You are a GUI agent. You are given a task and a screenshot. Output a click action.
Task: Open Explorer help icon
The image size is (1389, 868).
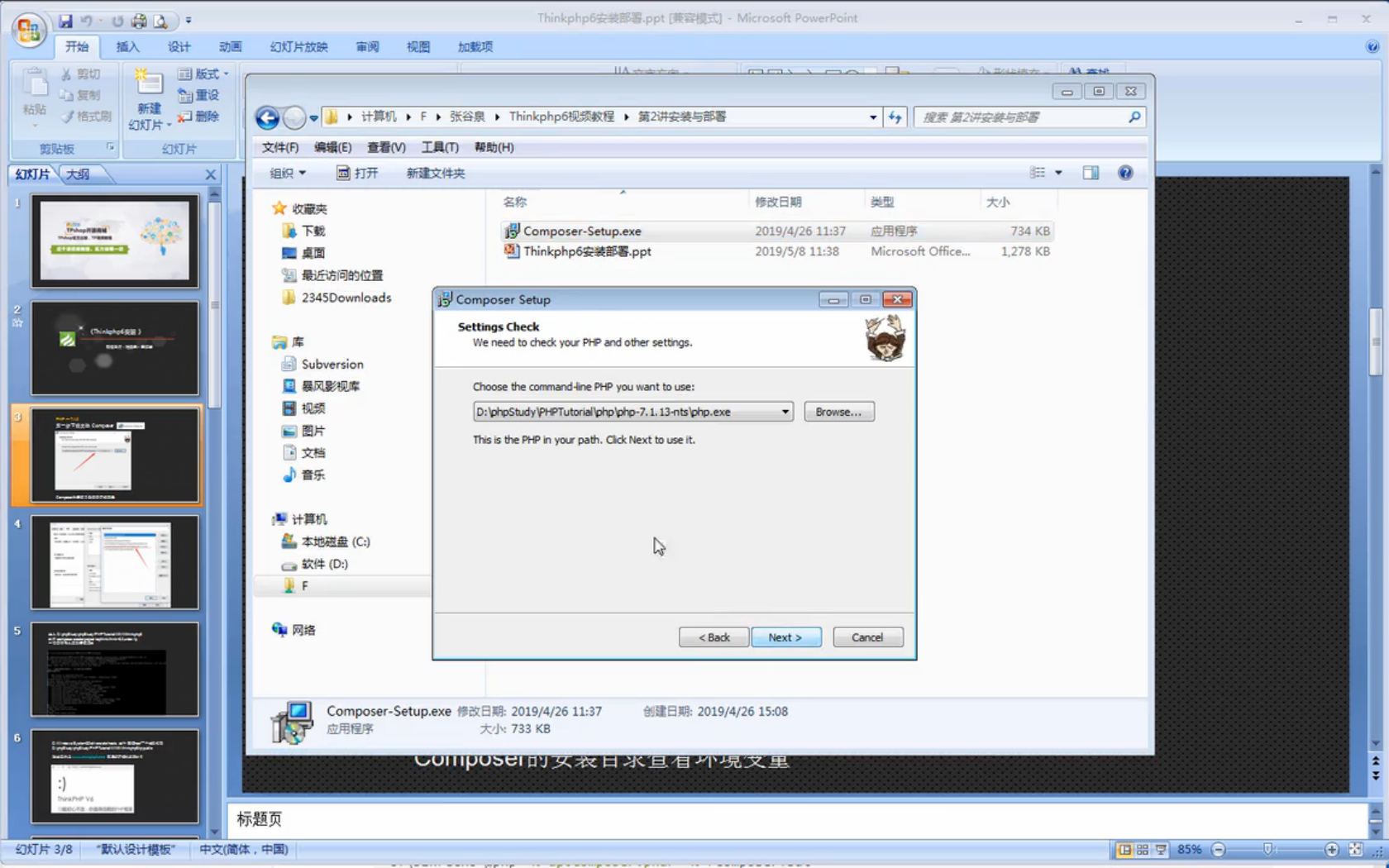coord(1125,173)
